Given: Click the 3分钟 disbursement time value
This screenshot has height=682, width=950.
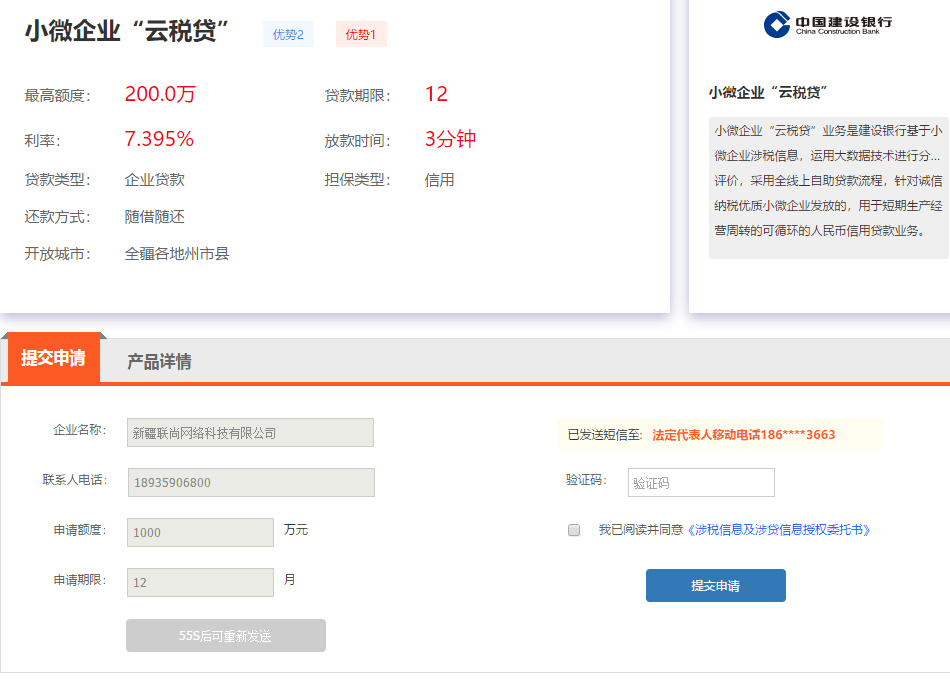Looking at the screenshot, I should coord(450,139).
